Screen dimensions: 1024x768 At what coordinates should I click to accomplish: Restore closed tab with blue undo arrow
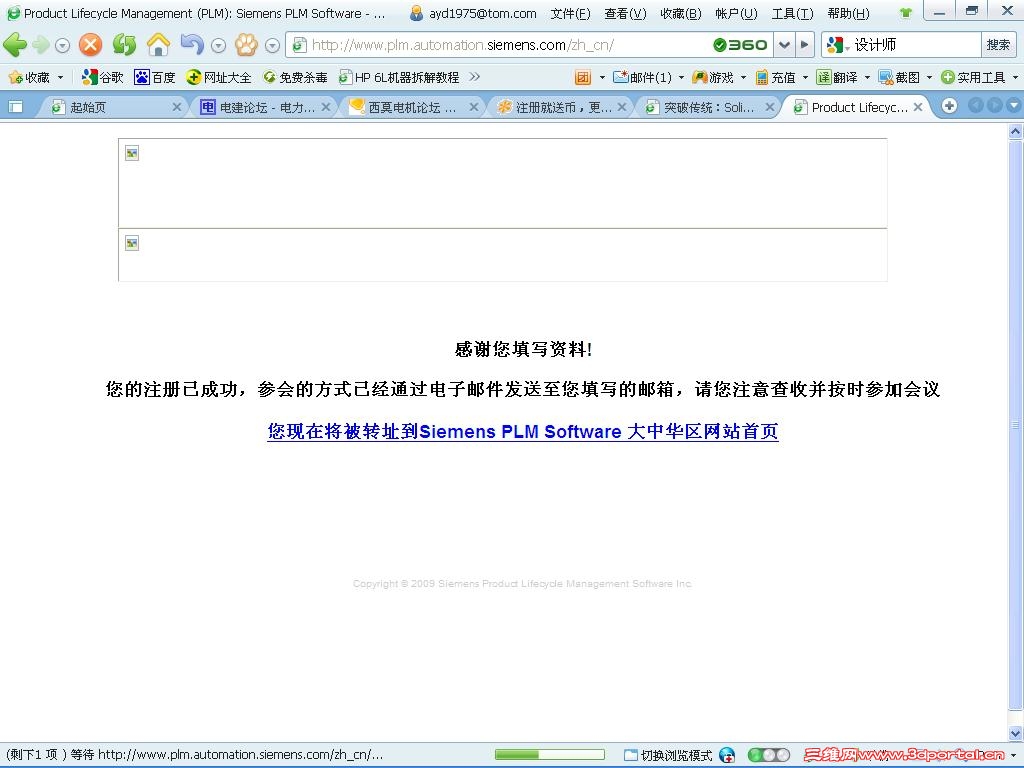point(192,44)
